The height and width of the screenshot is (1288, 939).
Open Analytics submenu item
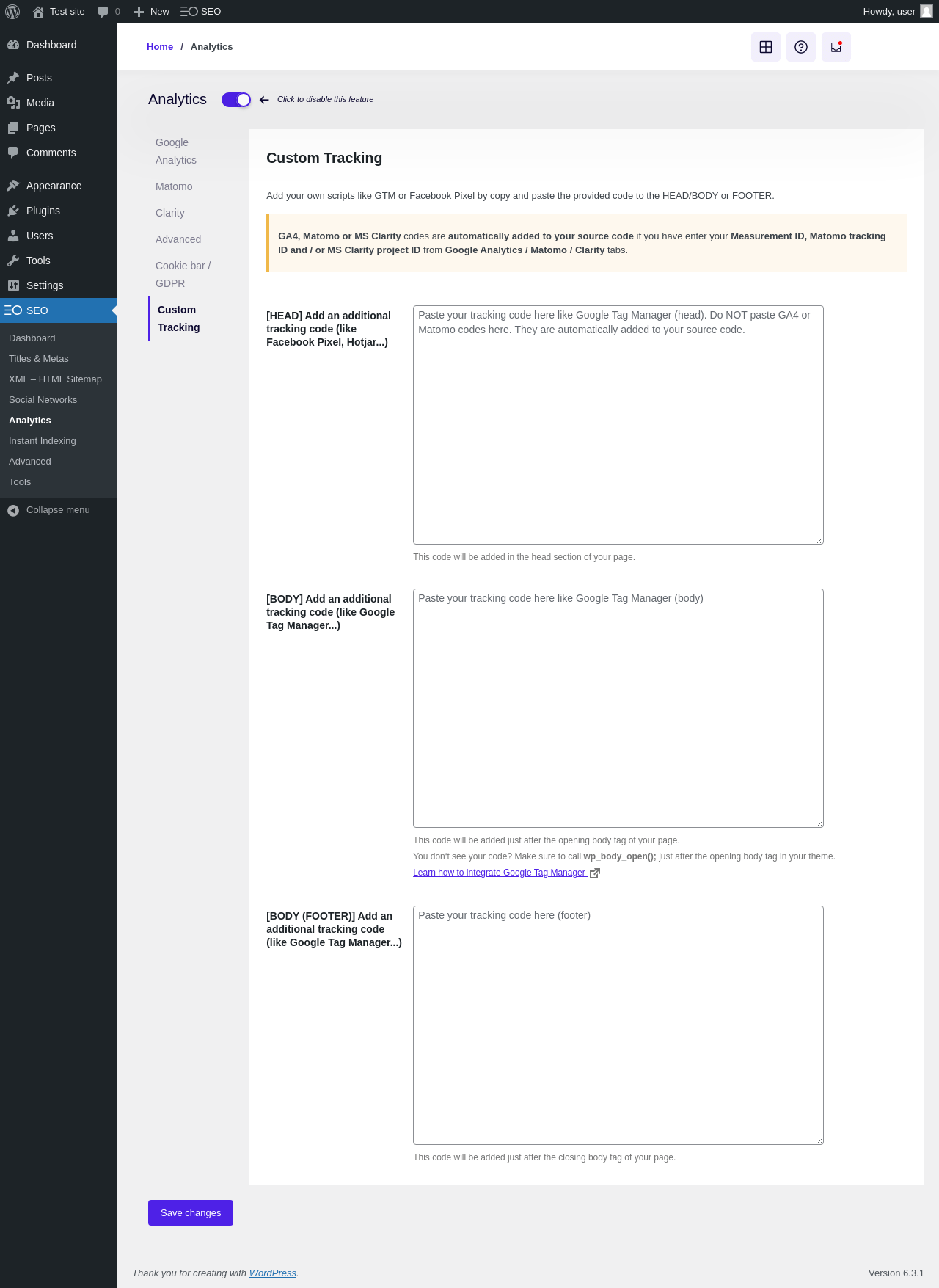click(30, 421)
